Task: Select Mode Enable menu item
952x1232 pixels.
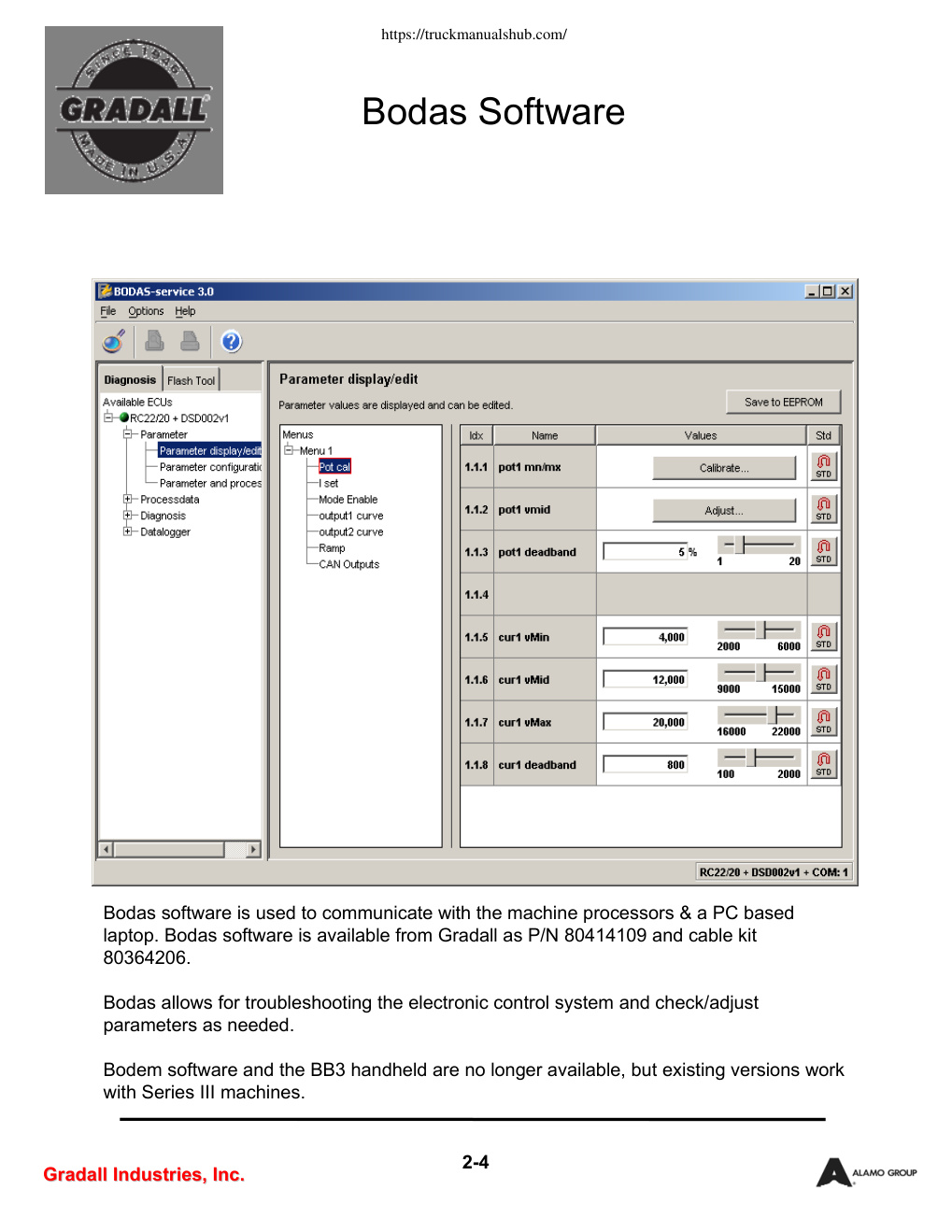Action: (348, 500)
